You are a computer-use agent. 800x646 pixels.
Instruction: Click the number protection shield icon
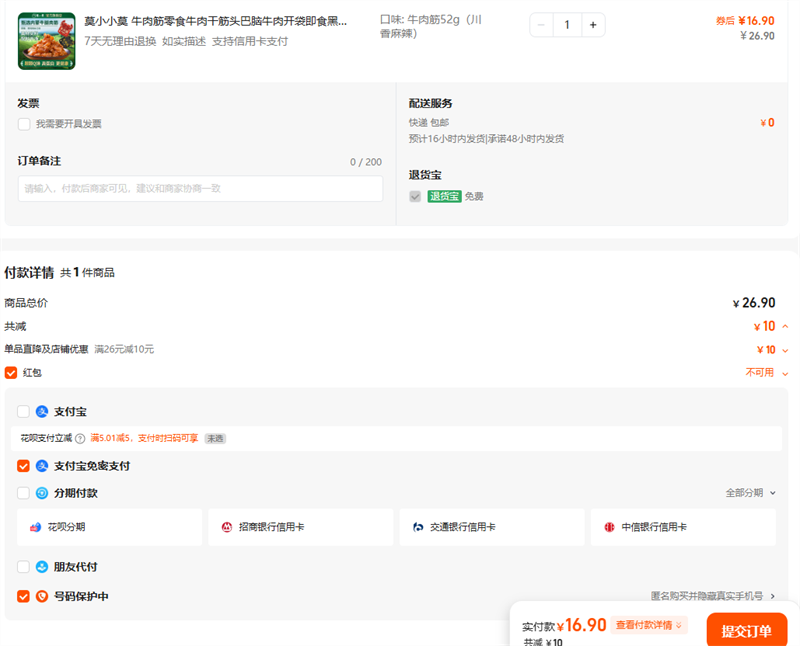click(x=42, y=596)
